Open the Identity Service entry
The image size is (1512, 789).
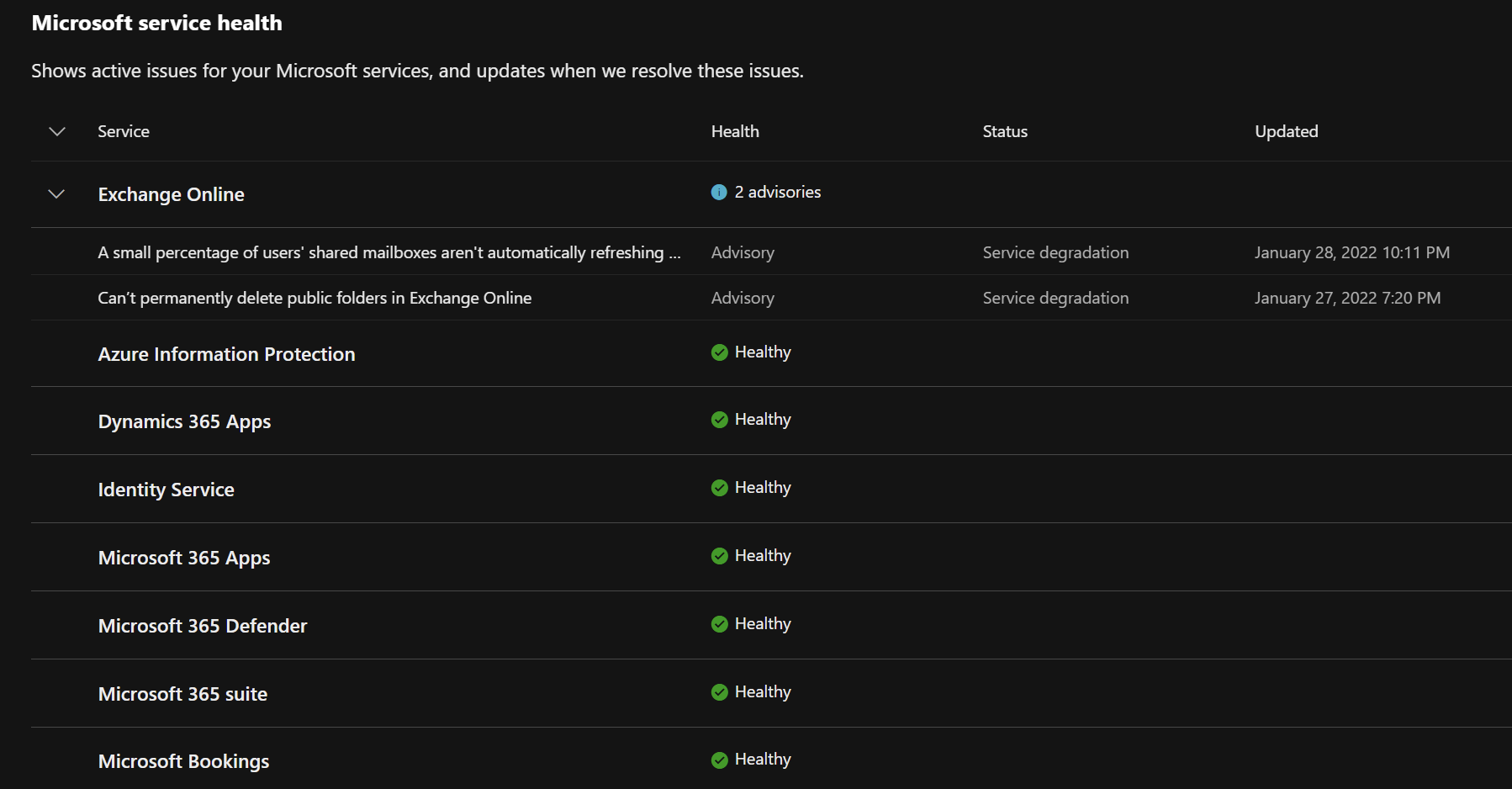166,489
